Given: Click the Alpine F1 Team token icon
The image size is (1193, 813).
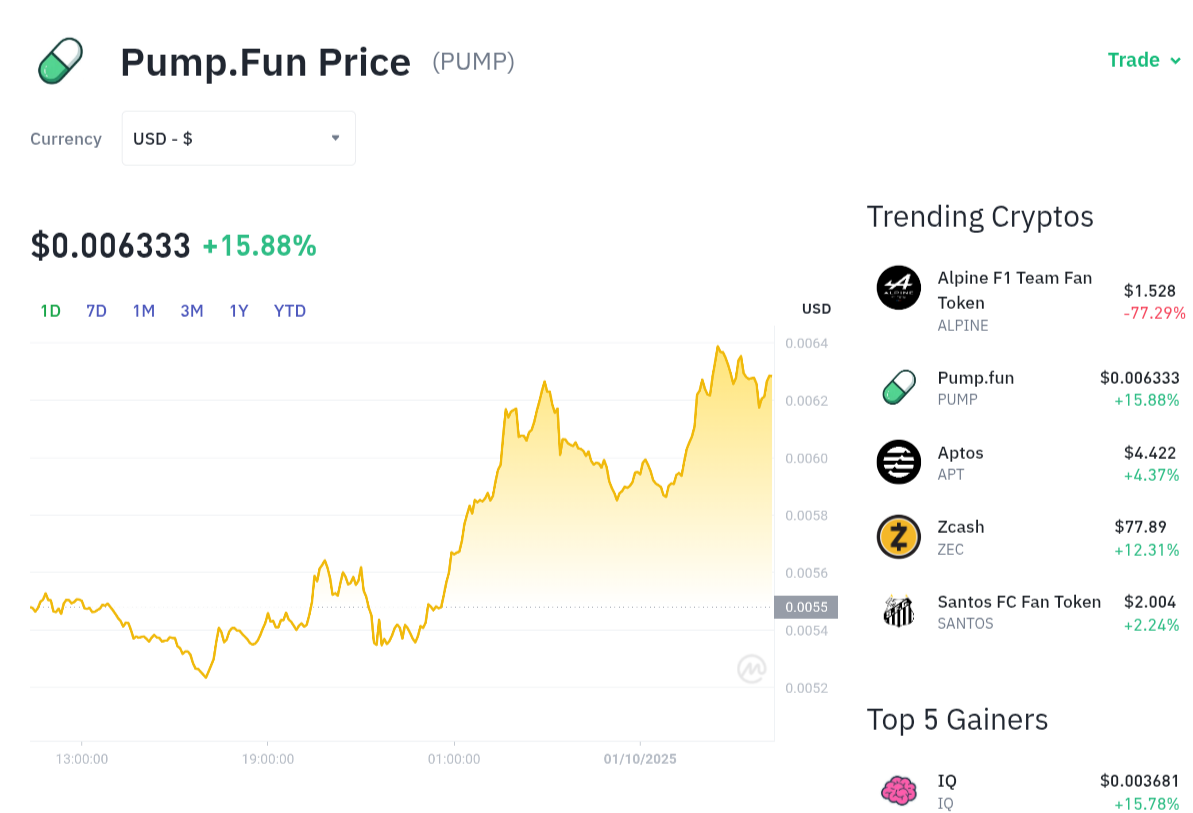Looking at the screenshot, I should pos(898,288).
